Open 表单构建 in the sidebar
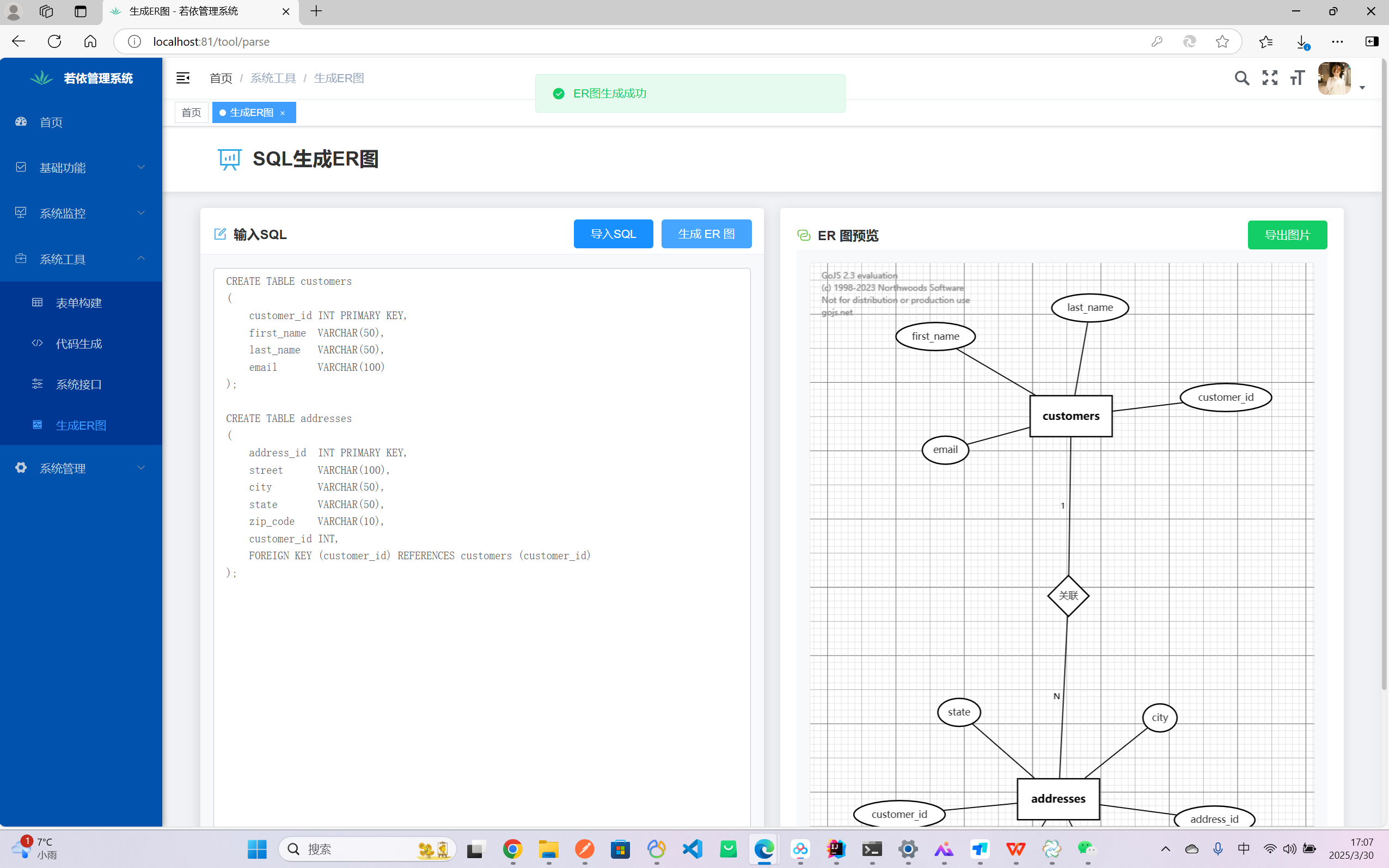 tap(78, 303)
